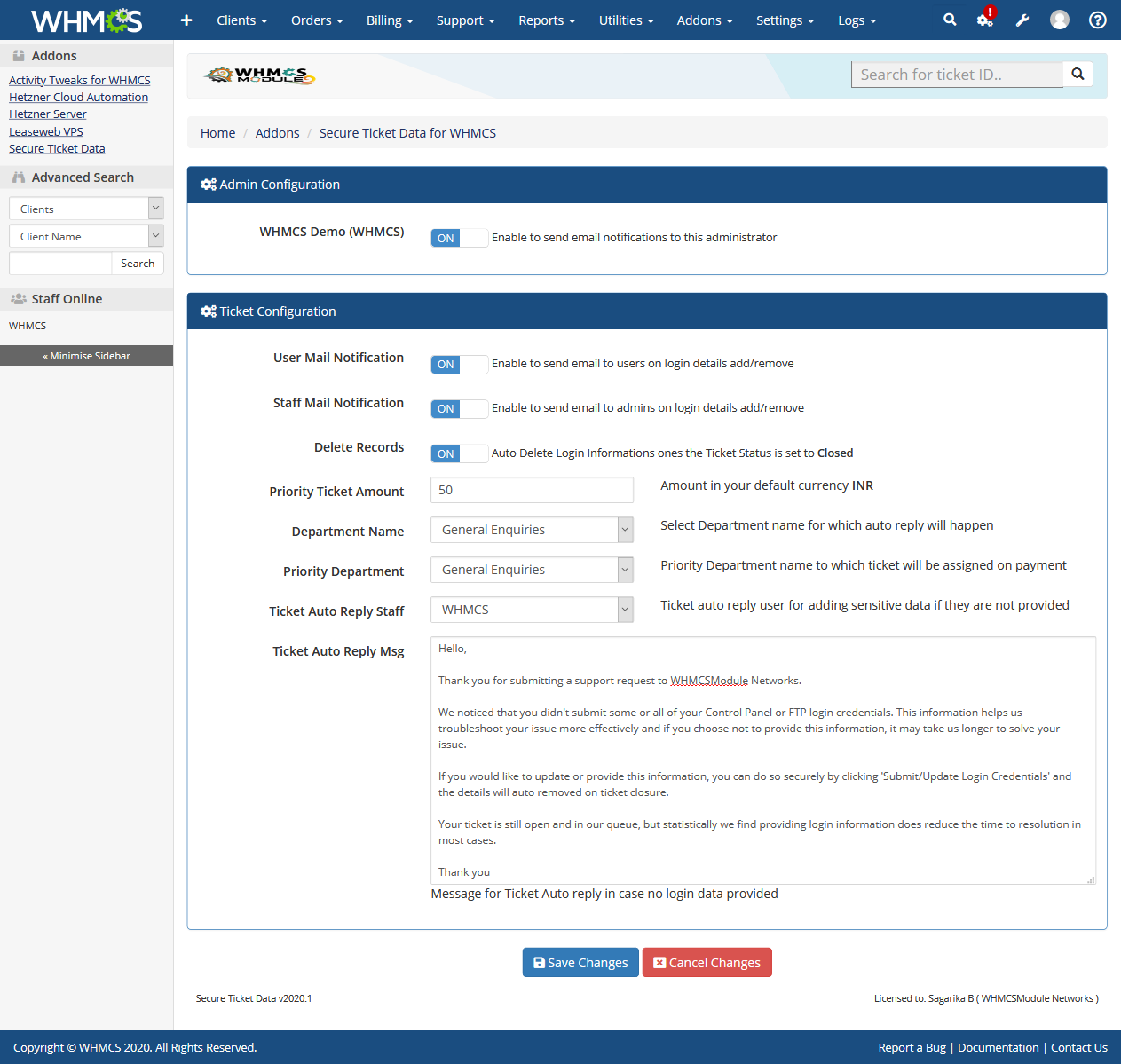1121x1064 pixels.
Task: Open the Logs menu
Action: tap(857, 20)
